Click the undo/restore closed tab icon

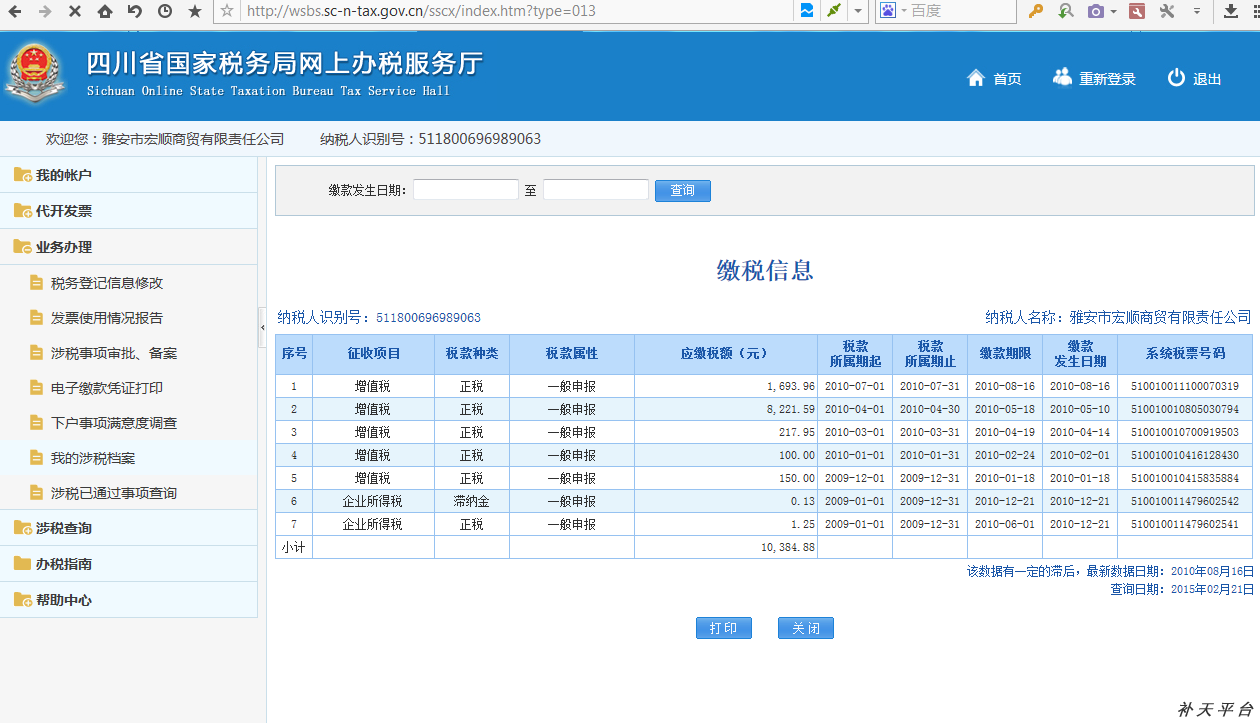click(135, 11)
